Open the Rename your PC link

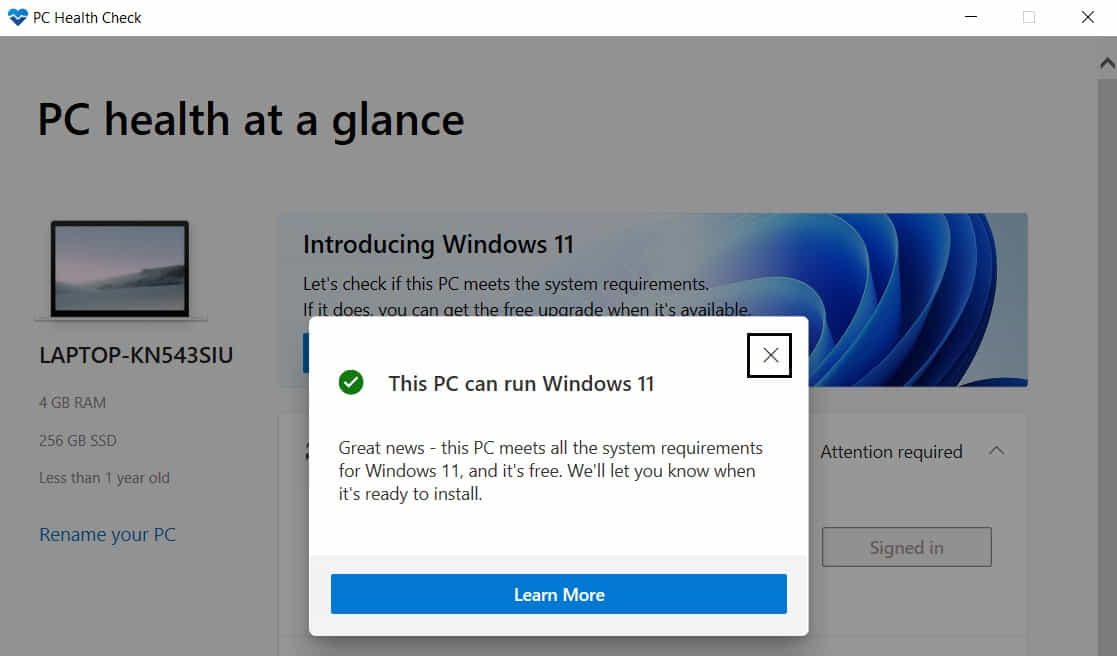coord(108,534)
